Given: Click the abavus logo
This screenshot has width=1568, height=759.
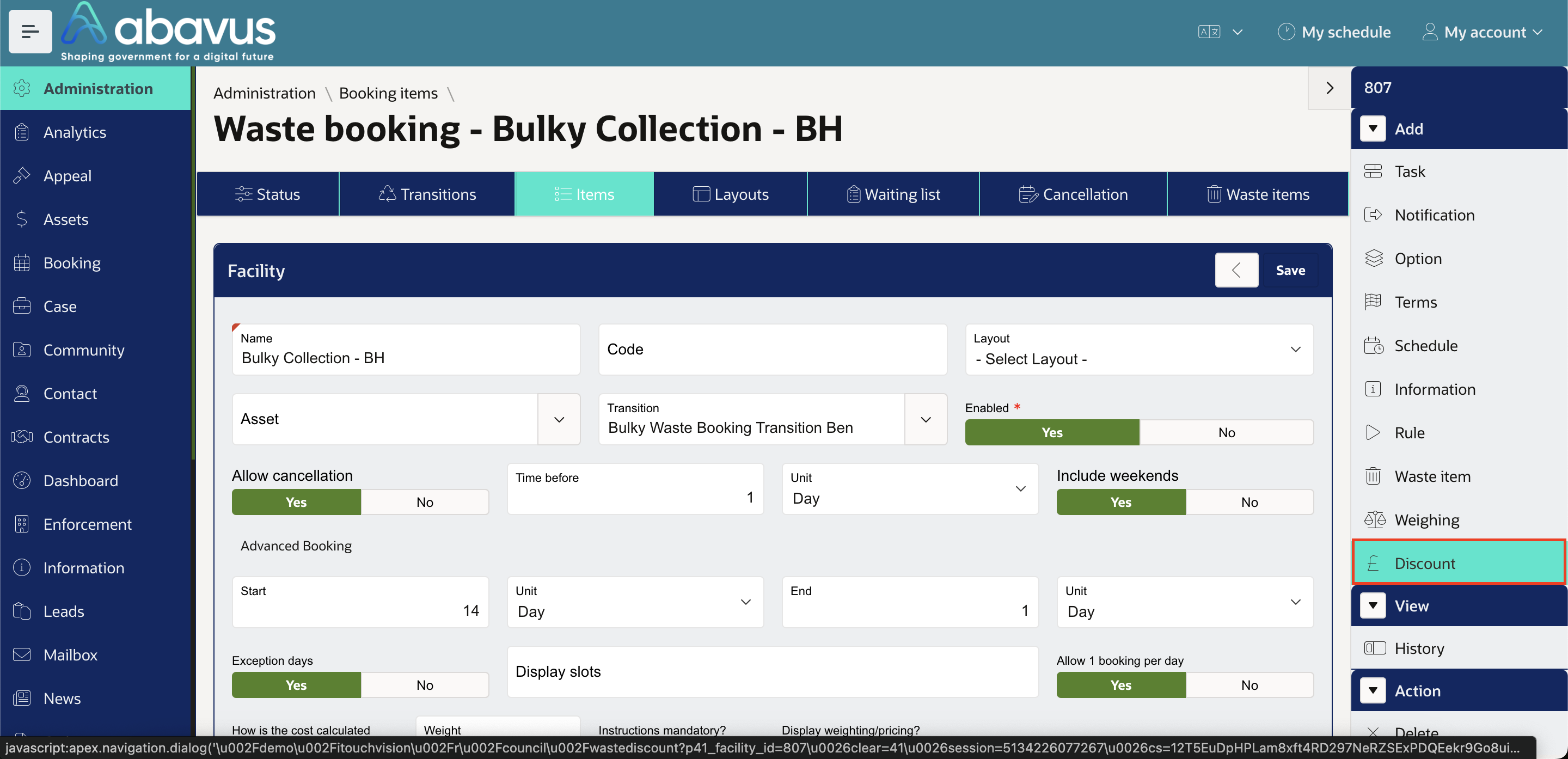Looking at the screenshot, I should point(168,32).
